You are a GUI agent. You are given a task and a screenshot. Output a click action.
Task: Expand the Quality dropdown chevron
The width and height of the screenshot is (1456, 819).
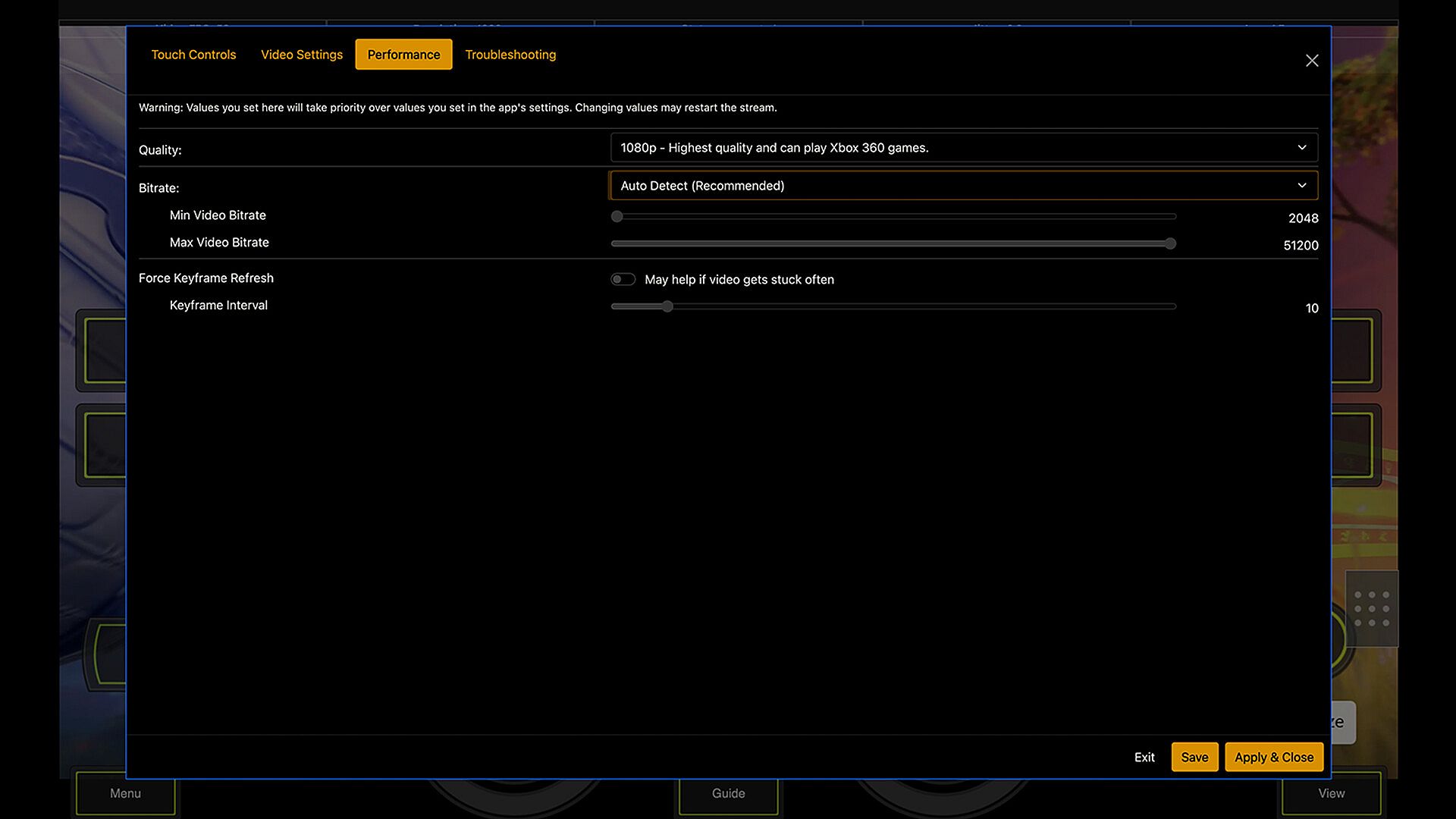pyautogui.click(x=1302, y=148)
